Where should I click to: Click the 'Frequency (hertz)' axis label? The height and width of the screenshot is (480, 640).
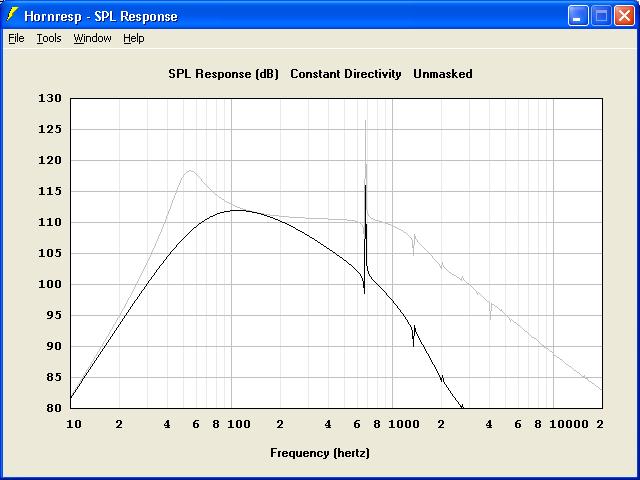pos(320,453)
